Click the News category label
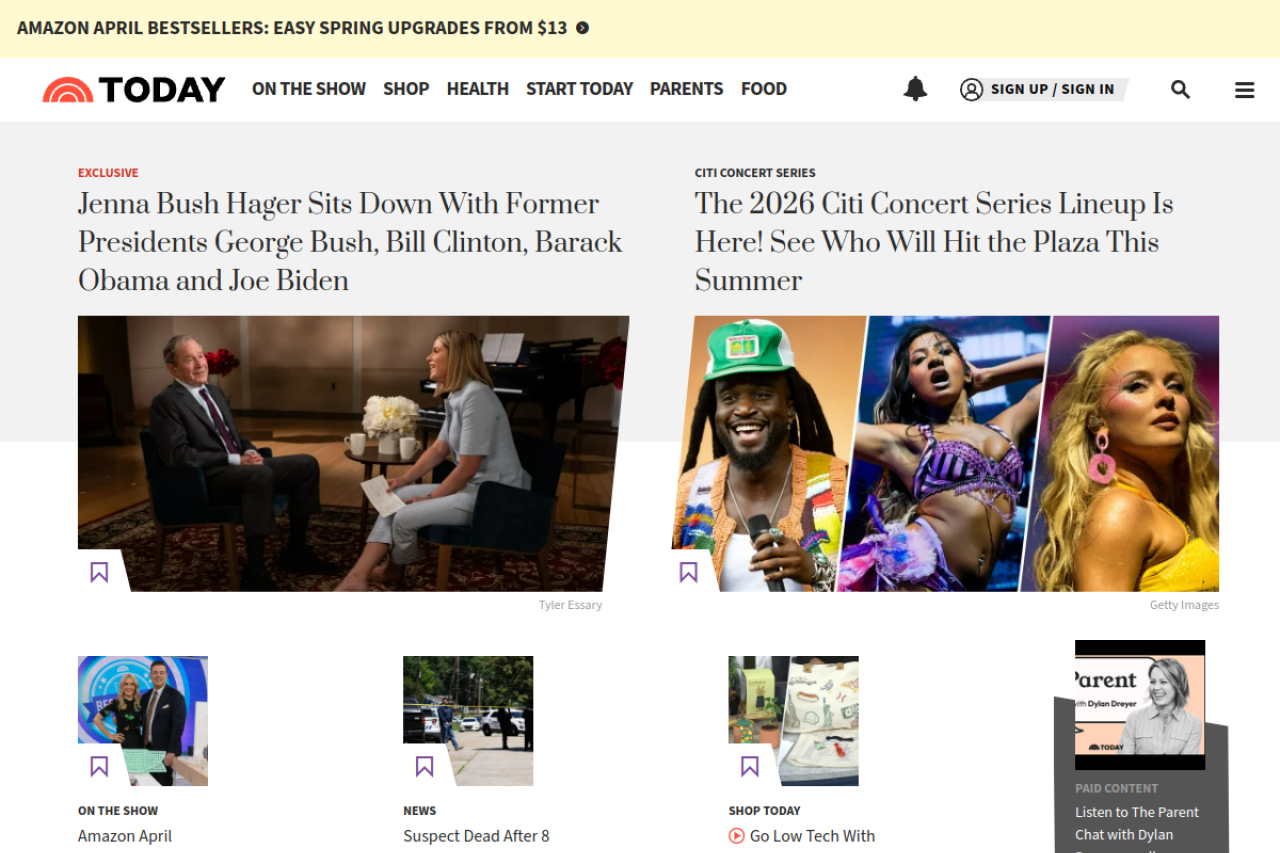Viewport: 1280px width, 853px height. tap(420, 811)
